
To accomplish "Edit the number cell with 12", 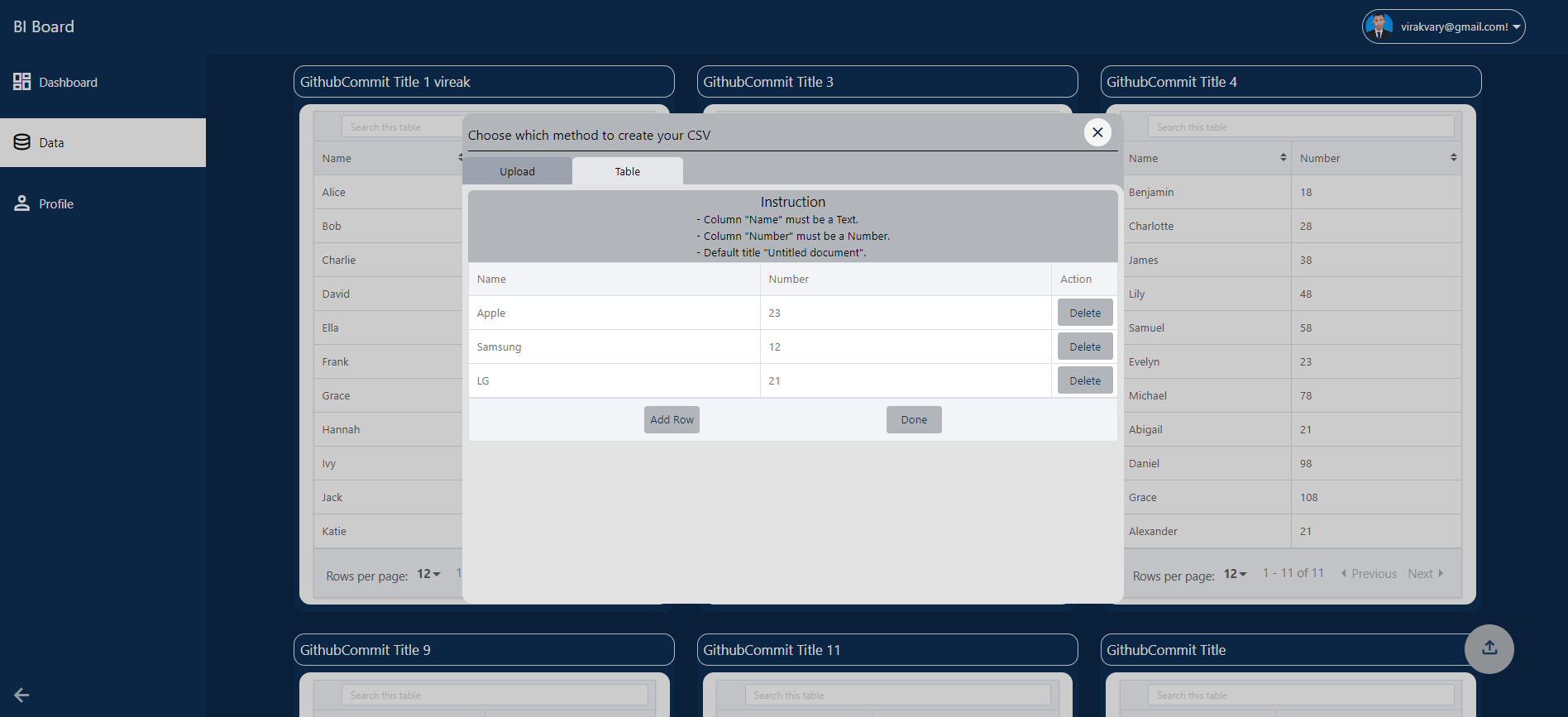I will (x=906, y=347).
